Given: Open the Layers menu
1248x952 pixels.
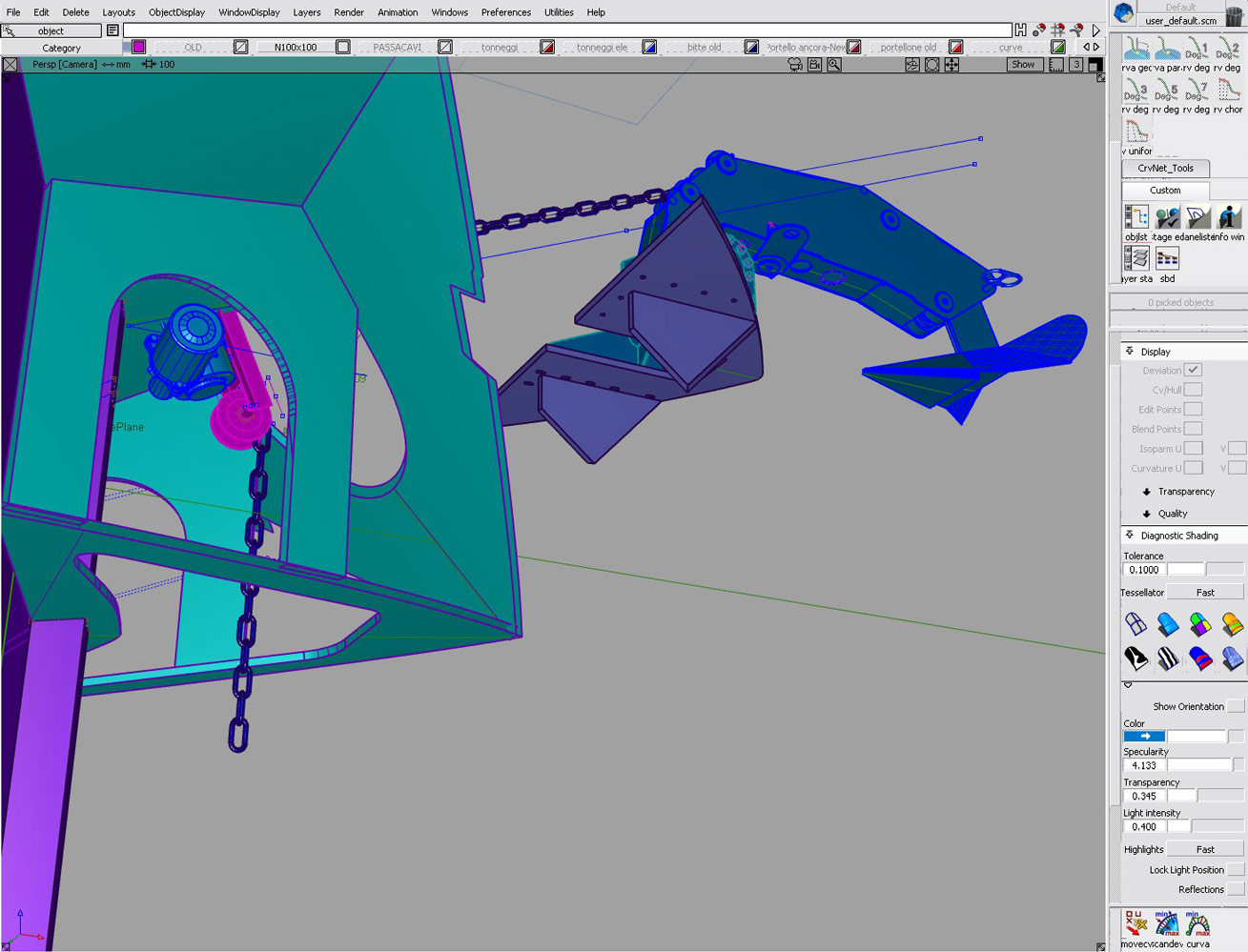Looking at the screenshot, I should [306, 12].
